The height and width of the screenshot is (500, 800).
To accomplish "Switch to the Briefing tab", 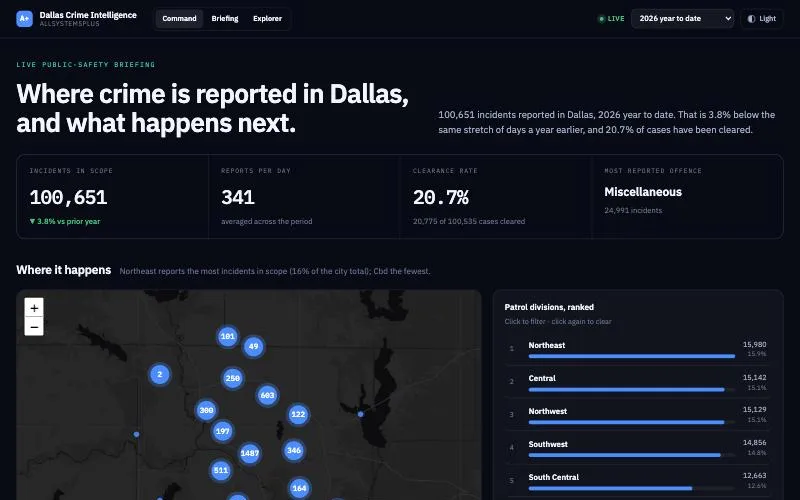I will pos(225,19).
